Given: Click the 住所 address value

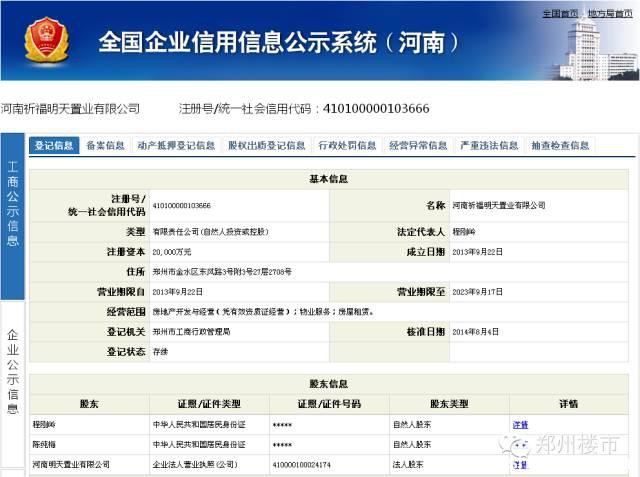Looking at the screenshot, I should click(x=222, y=272).
